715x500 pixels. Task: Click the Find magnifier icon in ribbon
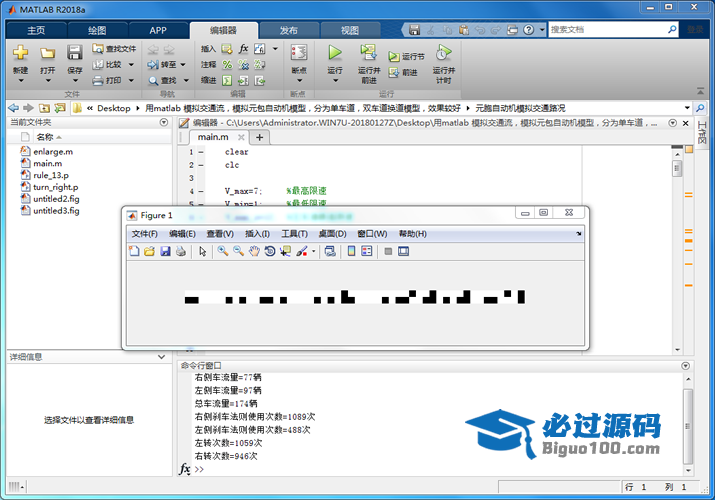pos(153,81)
